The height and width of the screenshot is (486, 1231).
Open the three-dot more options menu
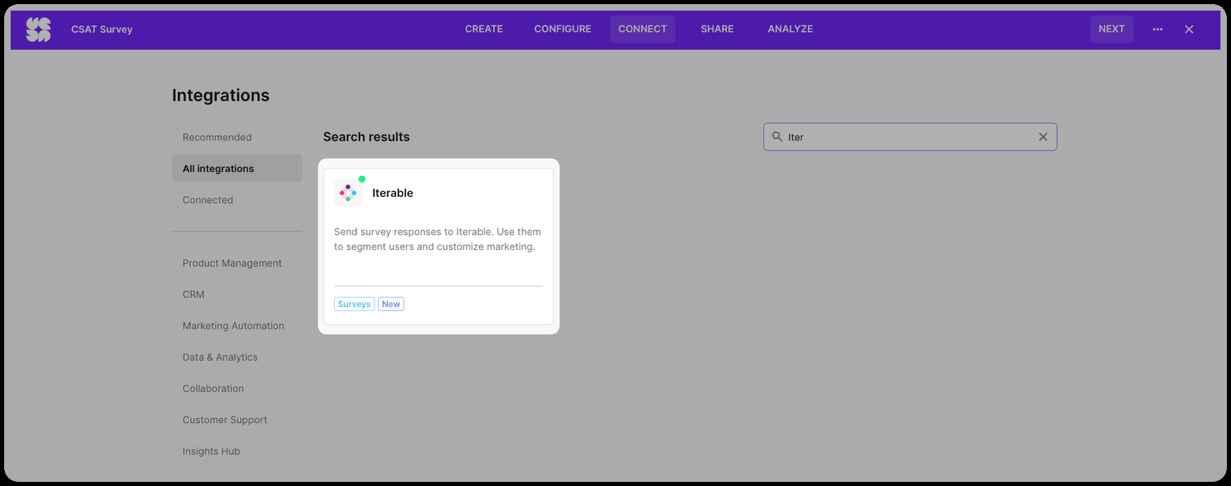coord(1157,29)
